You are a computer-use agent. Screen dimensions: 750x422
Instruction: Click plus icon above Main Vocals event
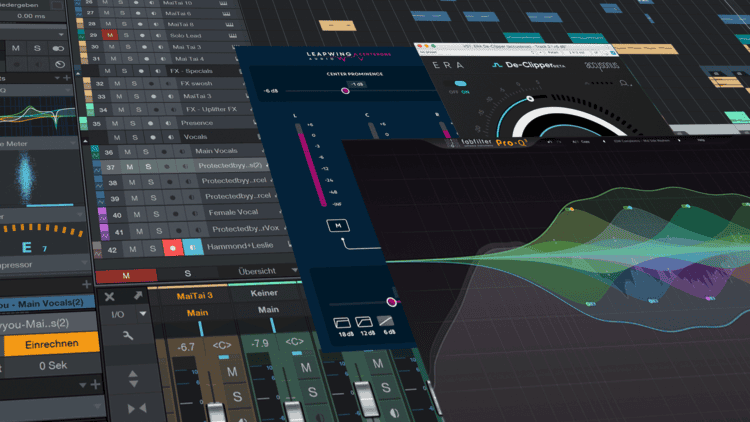click(x=86, y=285)
